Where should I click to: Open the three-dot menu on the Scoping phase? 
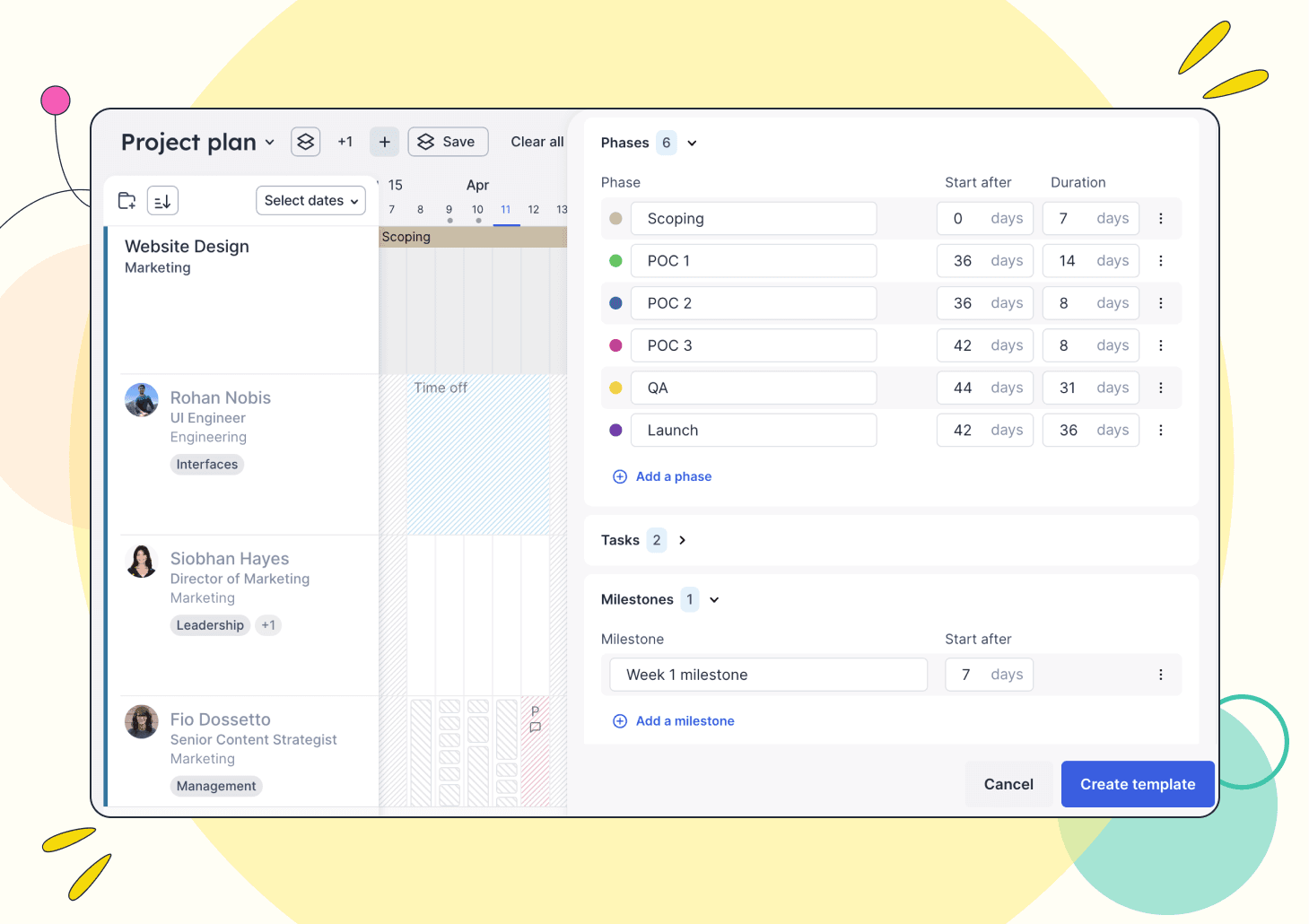pos(1161,218)
